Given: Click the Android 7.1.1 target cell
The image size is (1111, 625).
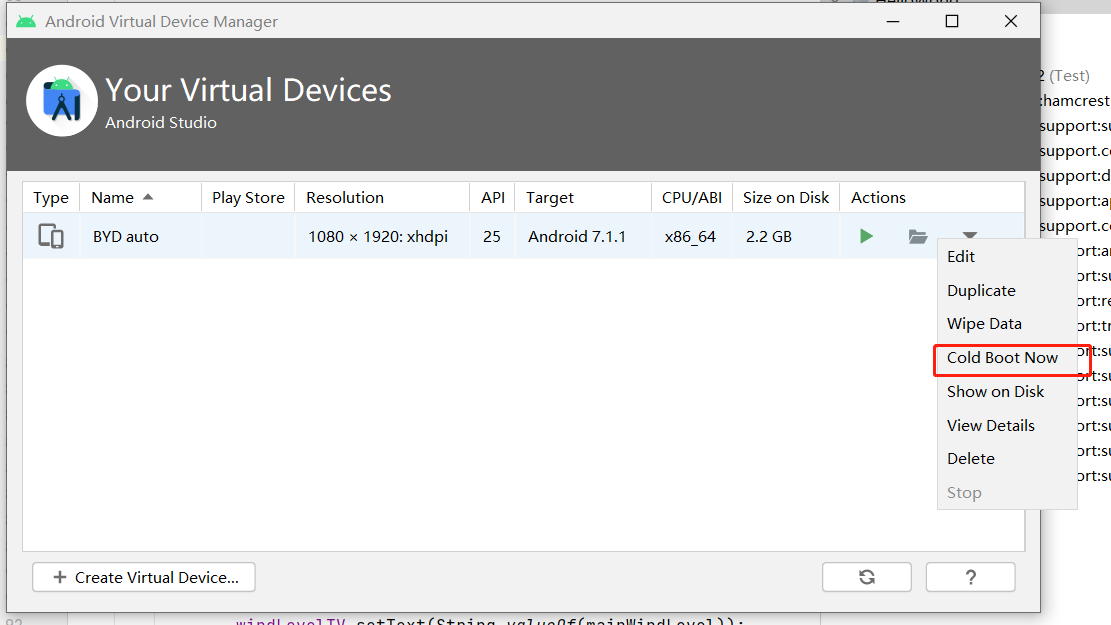Looking at the screenshot, I should tap(577, 237).
